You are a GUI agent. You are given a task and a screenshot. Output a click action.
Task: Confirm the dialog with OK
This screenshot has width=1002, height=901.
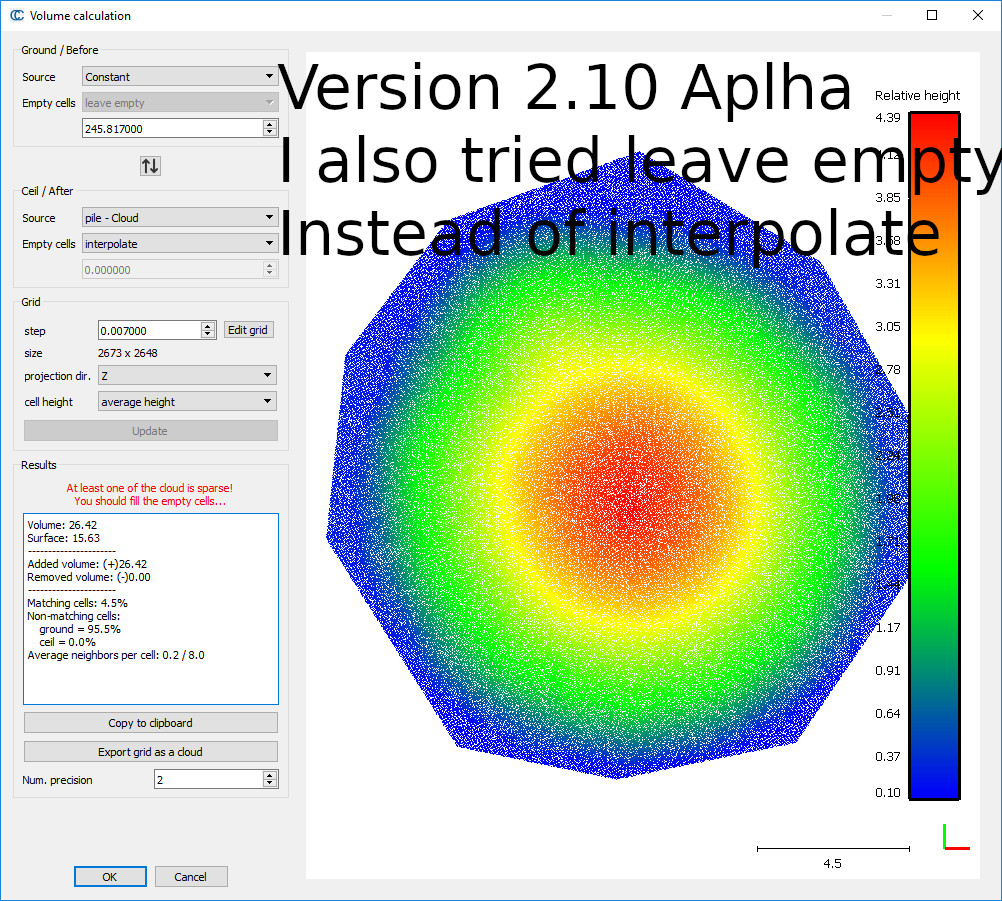point(109,877)
